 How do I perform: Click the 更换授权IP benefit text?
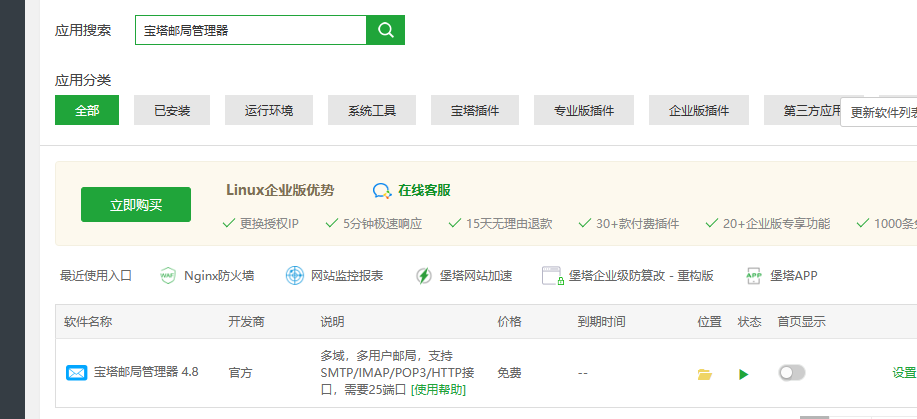269,224
